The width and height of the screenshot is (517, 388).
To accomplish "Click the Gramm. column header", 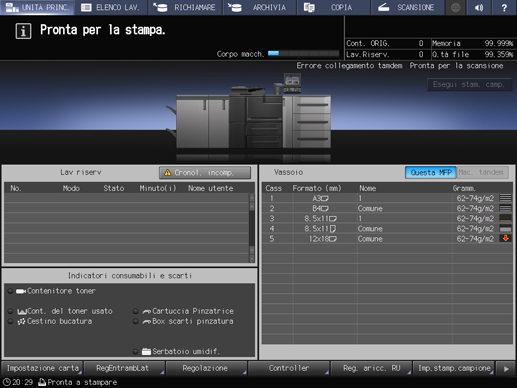I will coord(464,188).
